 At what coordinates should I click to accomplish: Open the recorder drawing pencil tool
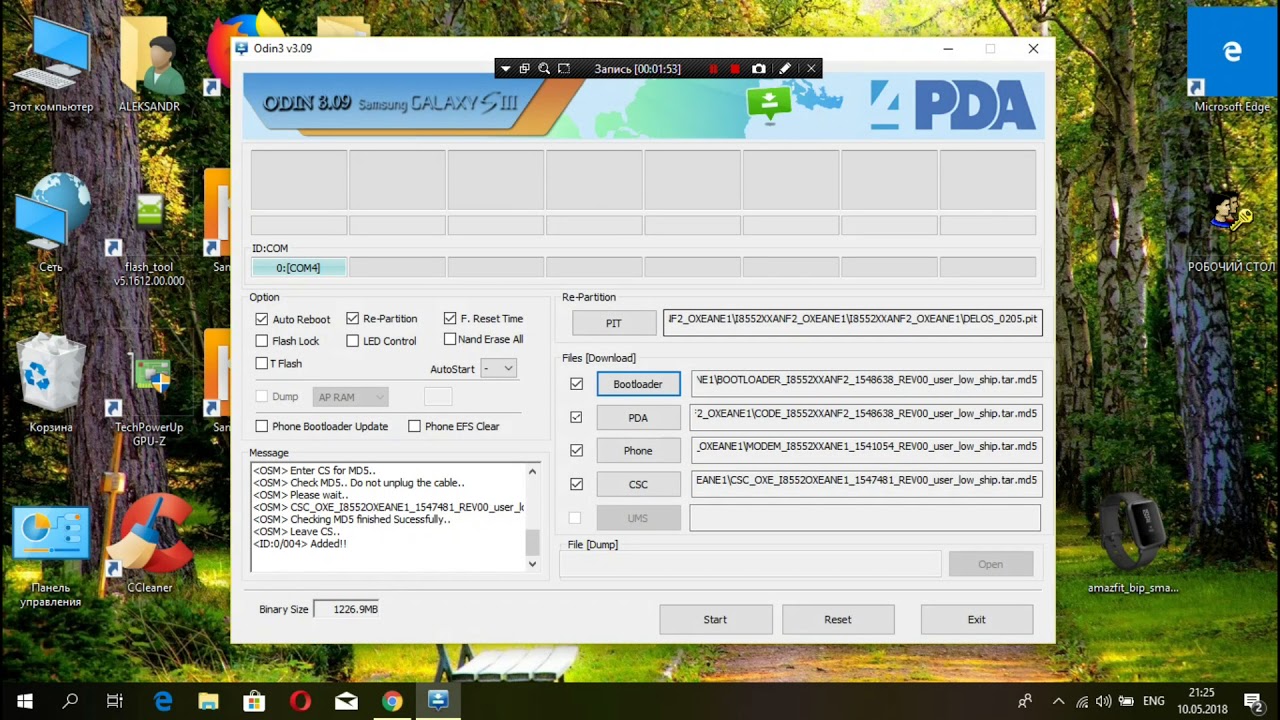pyautogui.click(x=785, y=69)
